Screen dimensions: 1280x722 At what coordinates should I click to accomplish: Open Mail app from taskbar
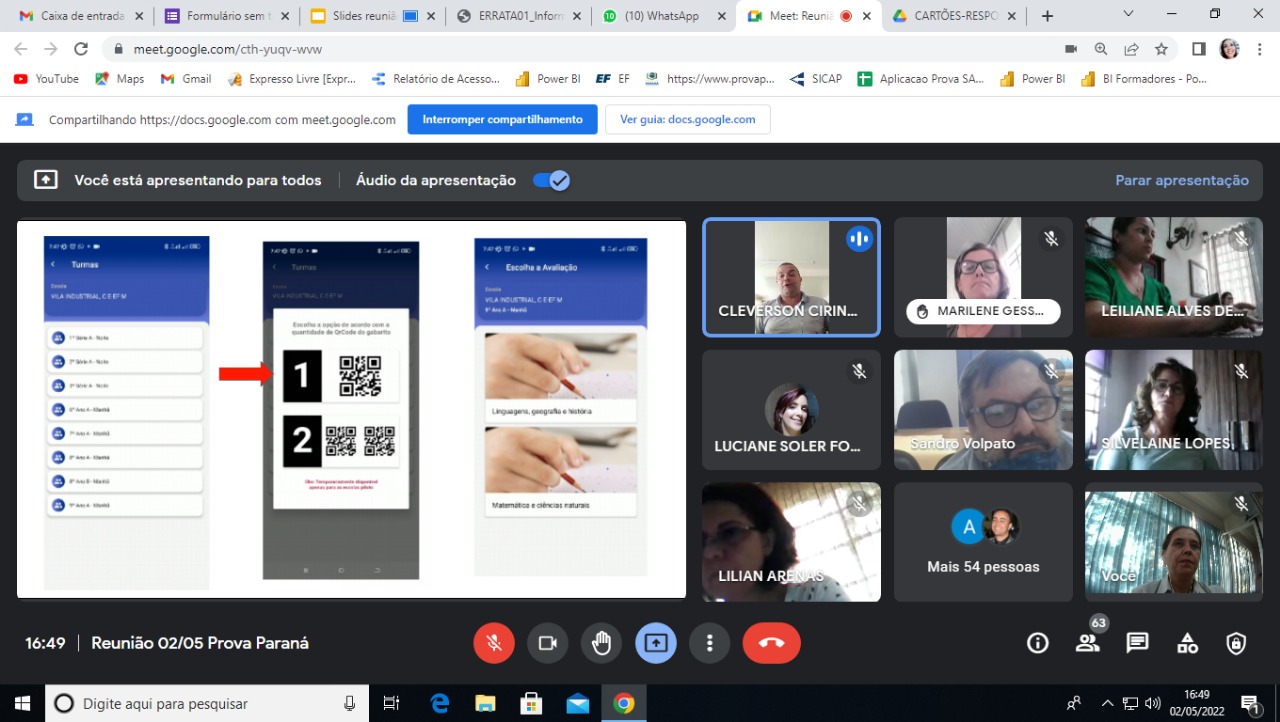[x=577, y=703]
